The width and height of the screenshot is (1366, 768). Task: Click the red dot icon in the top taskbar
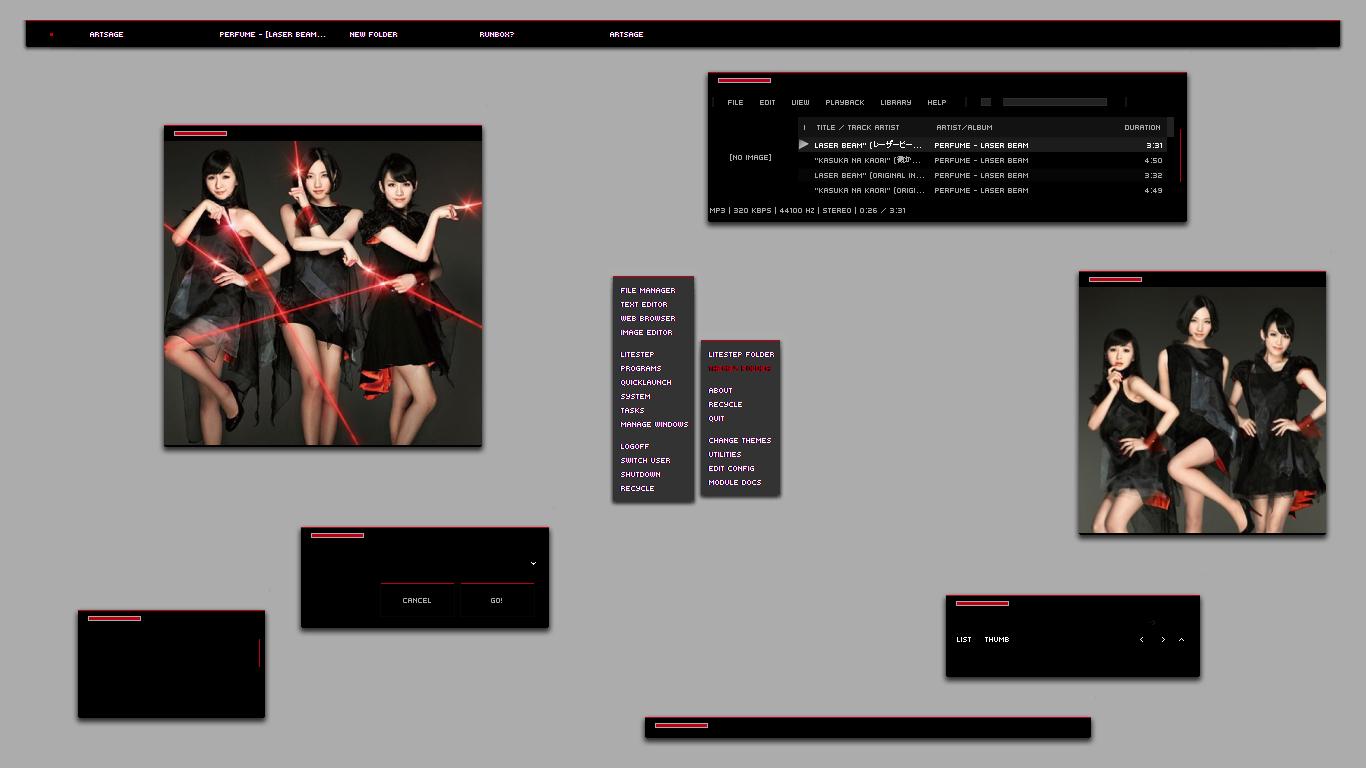[x=51, y=35]
